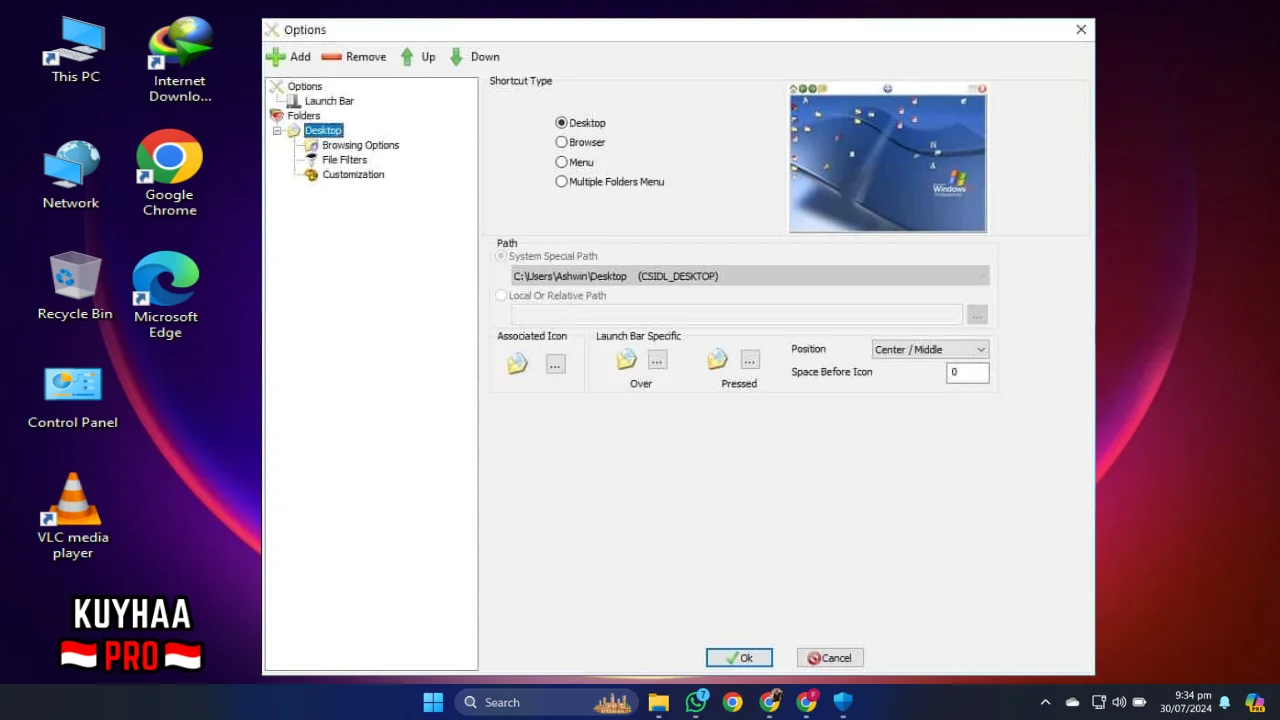Viewport: 1280px width, 720px height.
Task: Select Desktop shortcut type radio
Action: [x=561, y=123]
